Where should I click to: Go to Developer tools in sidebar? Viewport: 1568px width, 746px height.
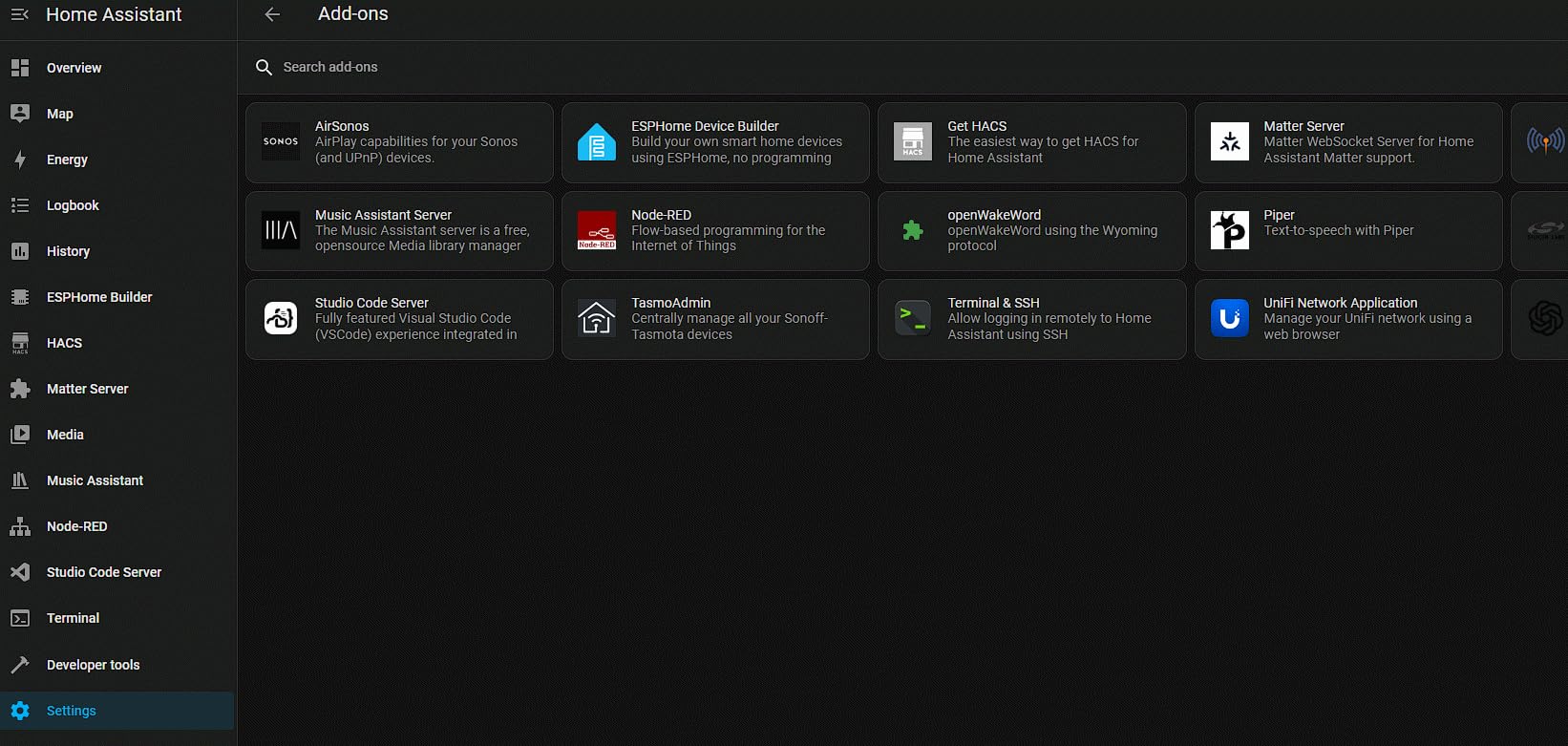[93, 665]
